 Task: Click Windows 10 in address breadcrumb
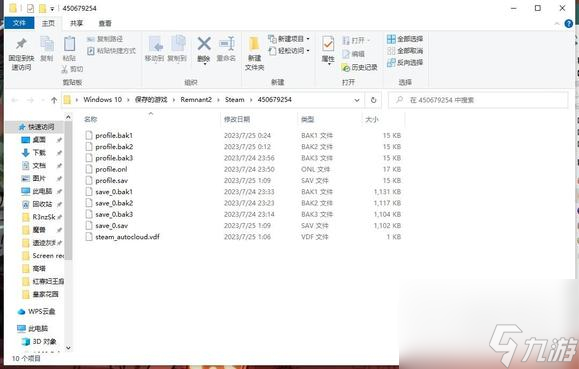pos(102,99)
